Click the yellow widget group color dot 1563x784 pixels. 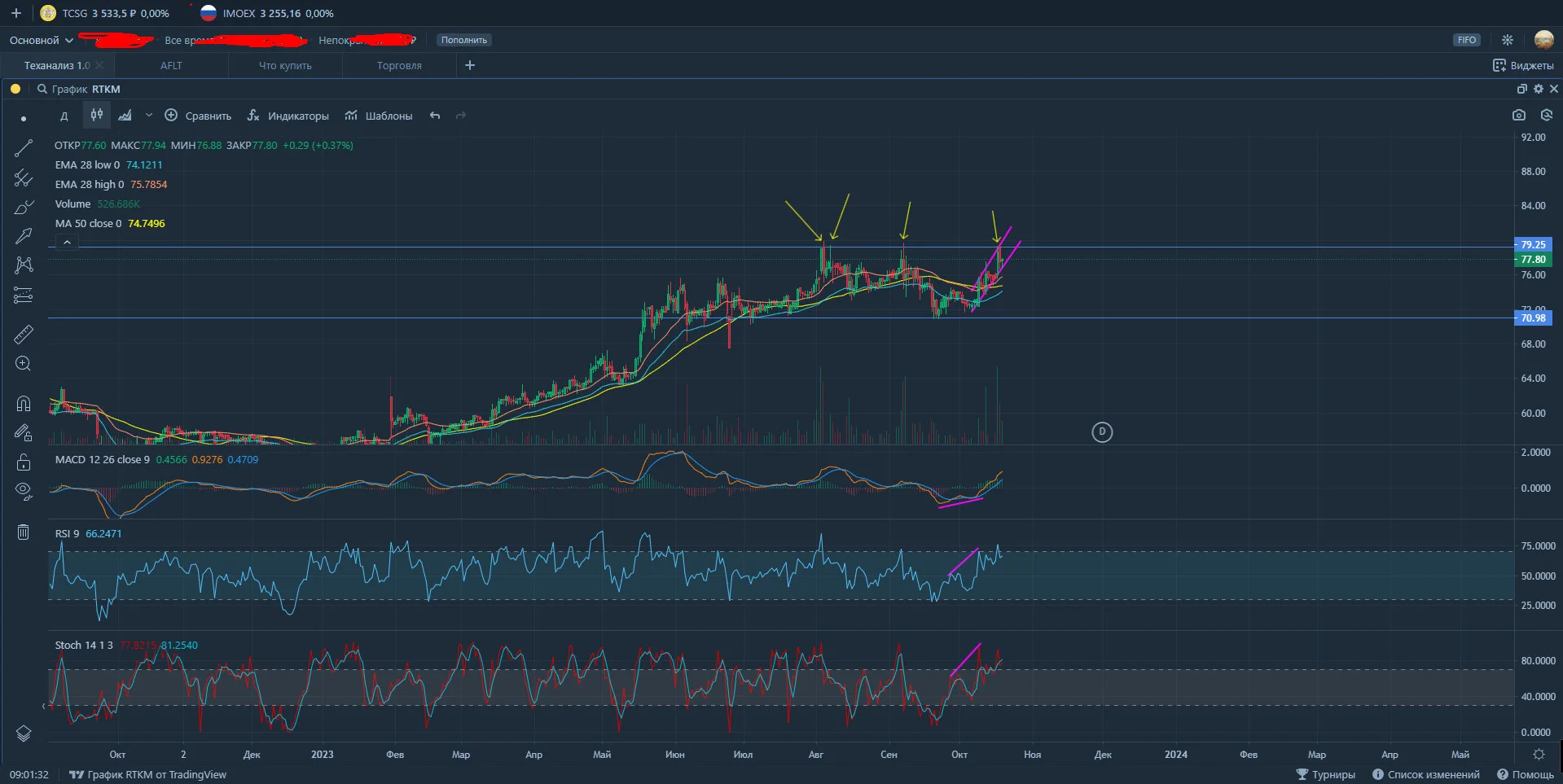point(15,89)
